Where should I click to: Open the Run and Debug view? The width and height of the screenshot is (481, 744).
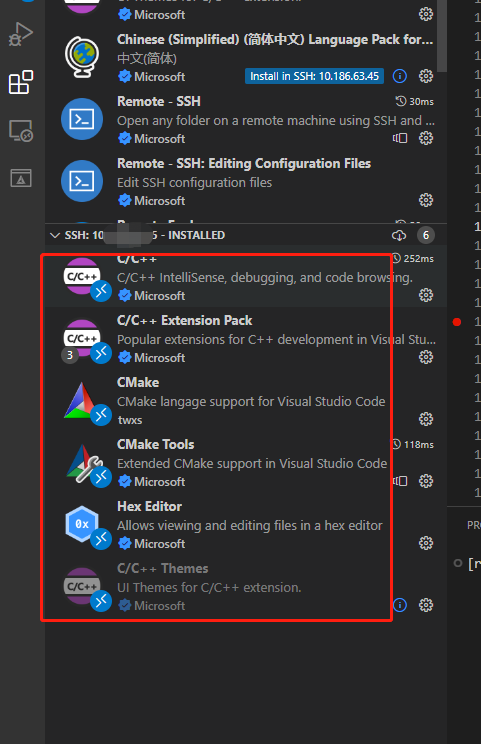21,35
